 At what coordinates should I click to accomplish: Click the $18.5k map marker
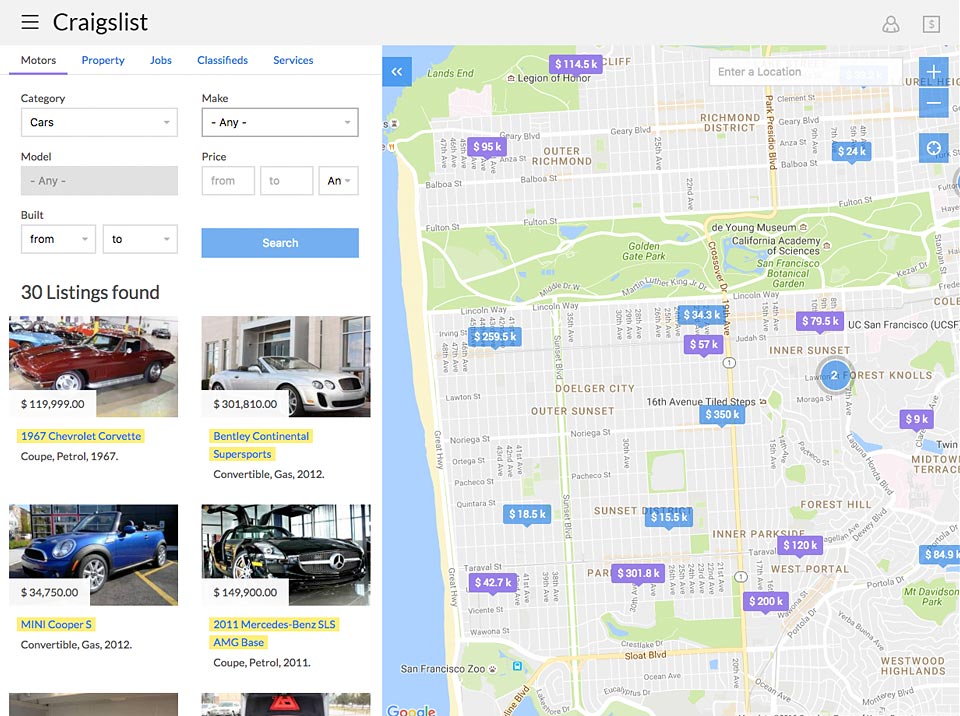[x=527, y=514]
